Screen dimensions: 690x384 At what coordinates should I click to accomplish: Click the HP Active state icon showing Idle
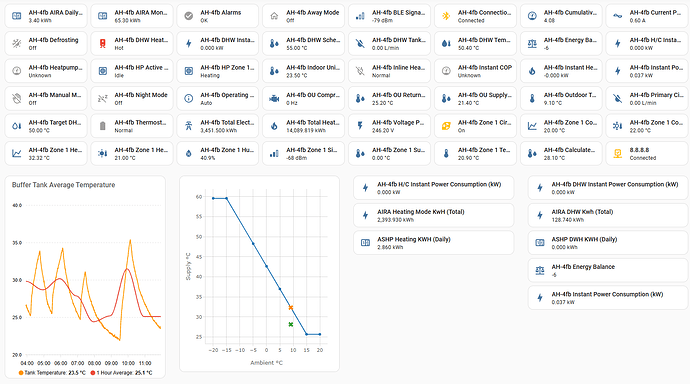[103, 71]
